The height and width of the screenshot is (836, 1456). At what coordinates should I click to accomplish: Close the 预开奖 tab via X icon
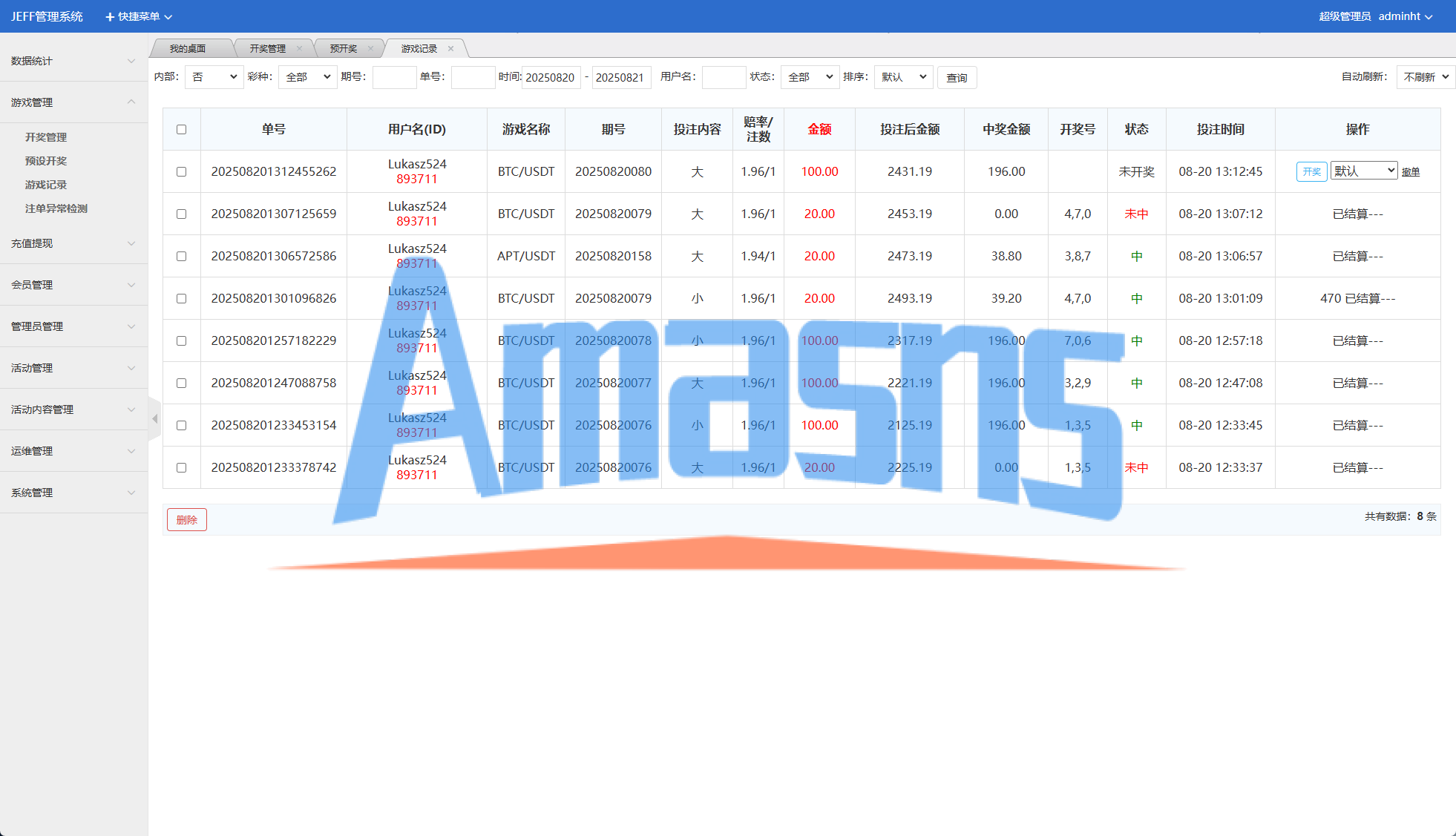(370, 49)
